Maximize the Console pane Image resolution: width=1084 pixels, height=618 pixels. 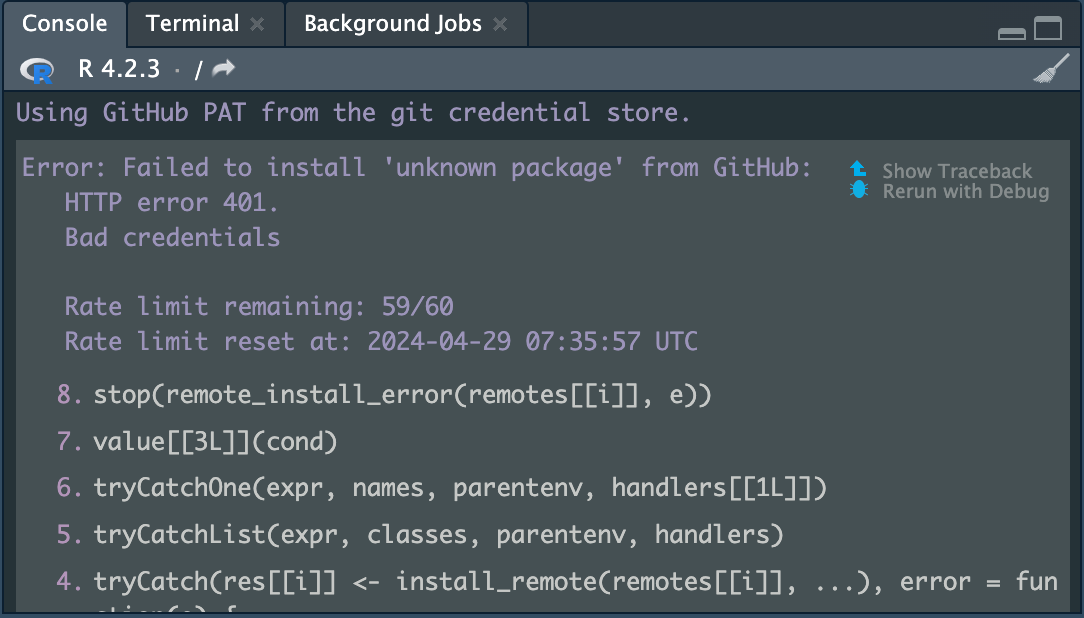click(1046, 30)
